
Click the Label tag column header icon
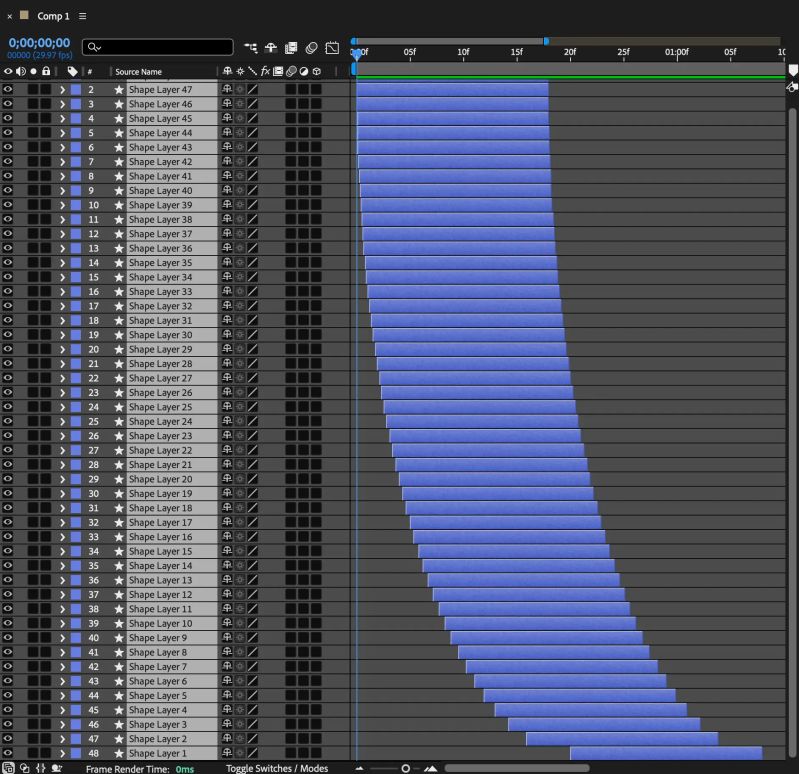(72, 71)
